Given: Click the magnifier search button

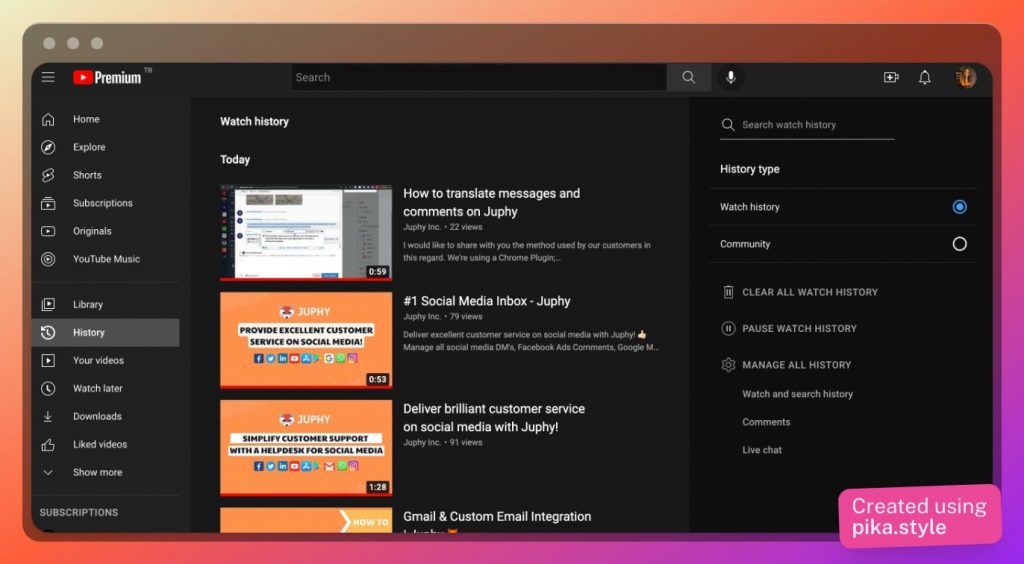Looking at the screenshot, I should point(688,77).
